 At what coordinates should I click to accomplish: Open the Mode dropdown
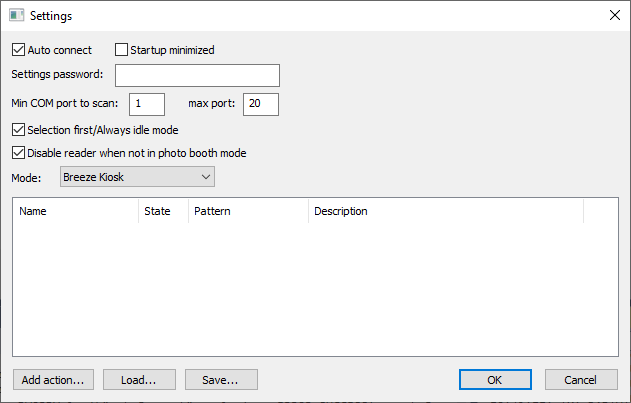tap(137, 177)
